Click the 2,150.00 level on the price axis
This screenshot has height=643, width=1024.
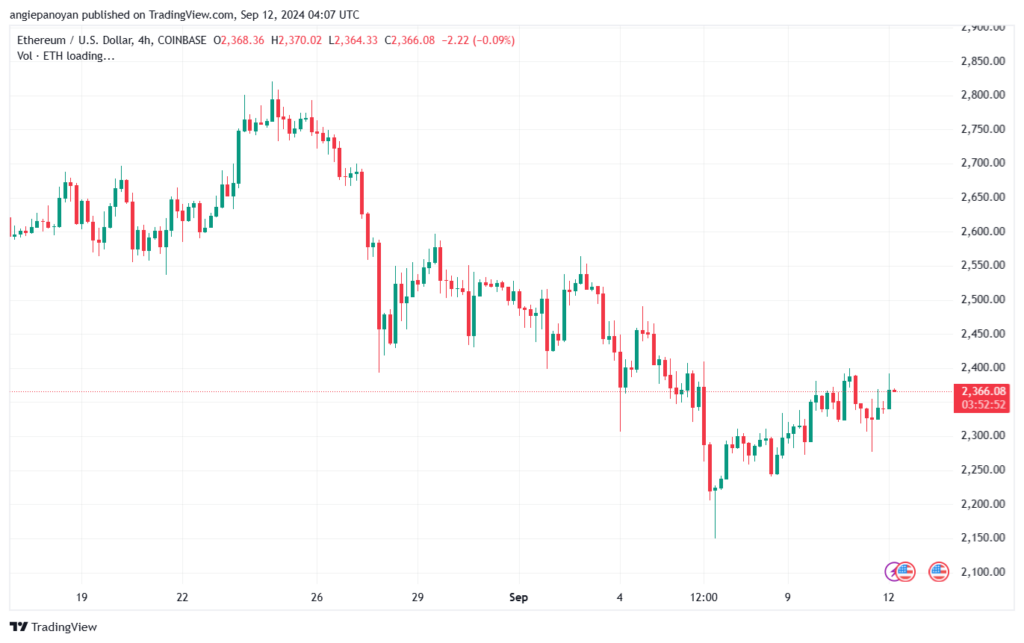(x=983, y=537)
